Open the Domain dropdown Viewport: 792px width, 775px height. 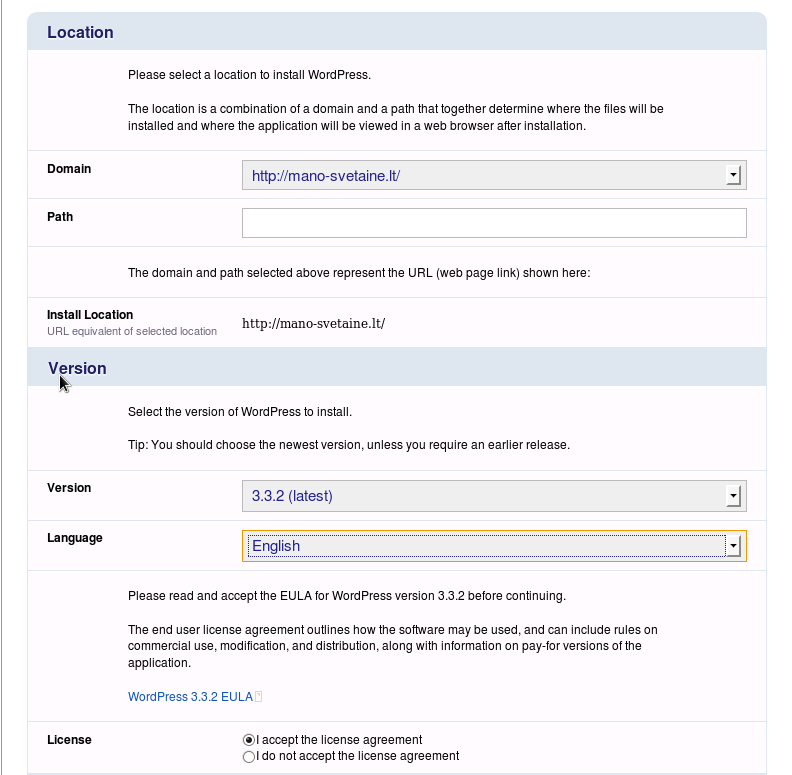pyautogui.click(x=494, y=176)
